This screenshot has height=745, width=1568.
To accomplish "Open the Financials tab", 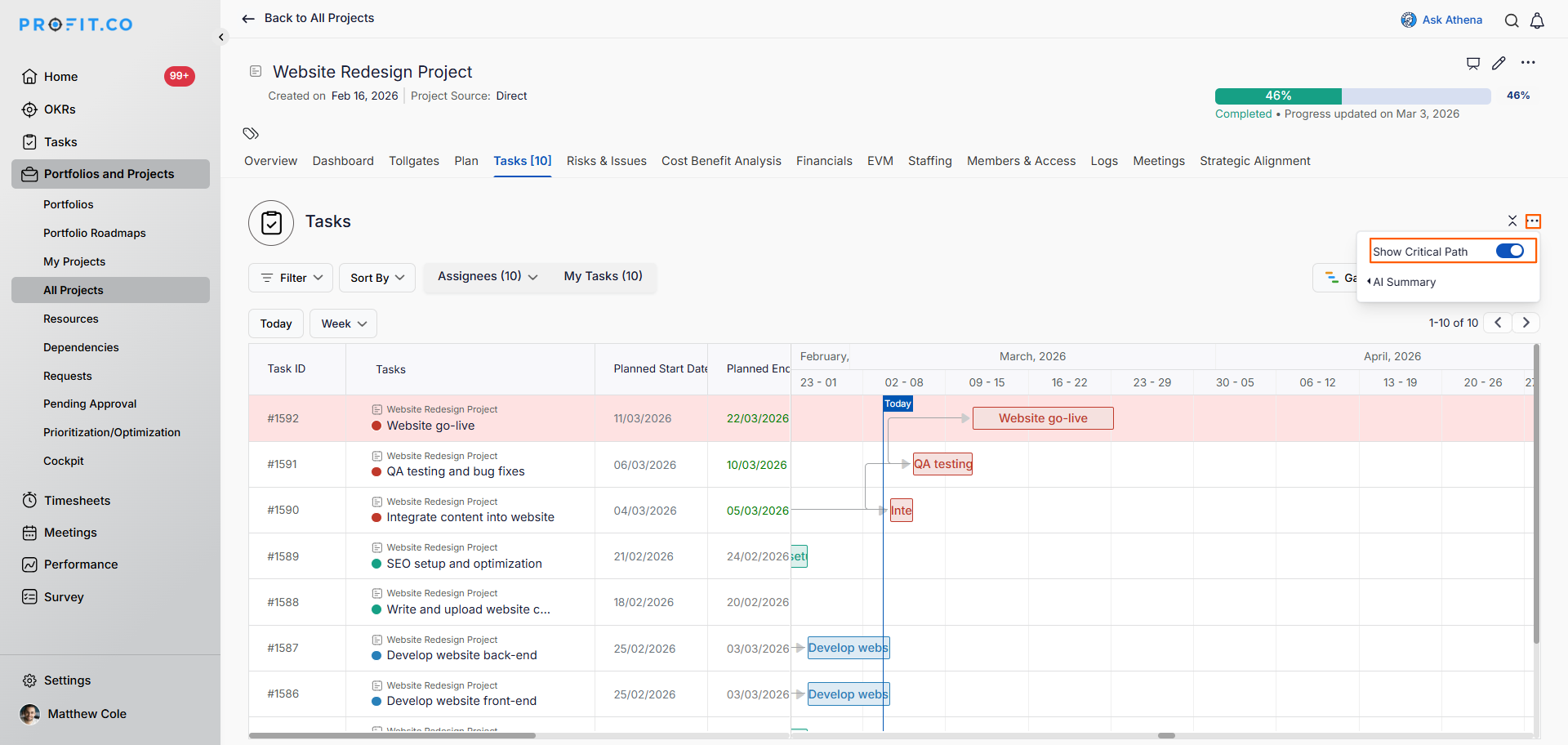I will pyautogui.click(x=824, y=161).
